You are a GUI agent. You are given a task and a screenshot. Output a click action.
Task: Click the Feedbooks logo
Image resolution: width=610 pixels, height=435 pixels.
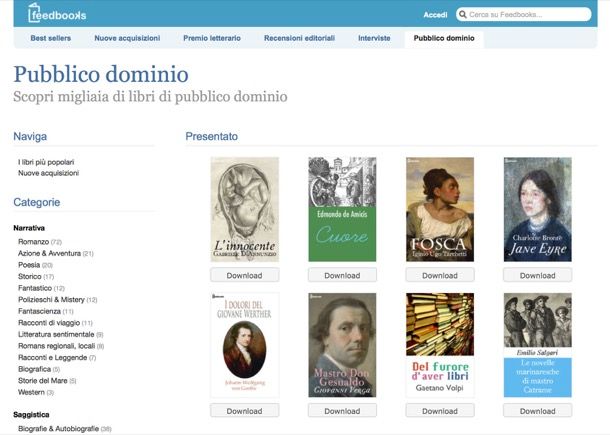point(57,13)
